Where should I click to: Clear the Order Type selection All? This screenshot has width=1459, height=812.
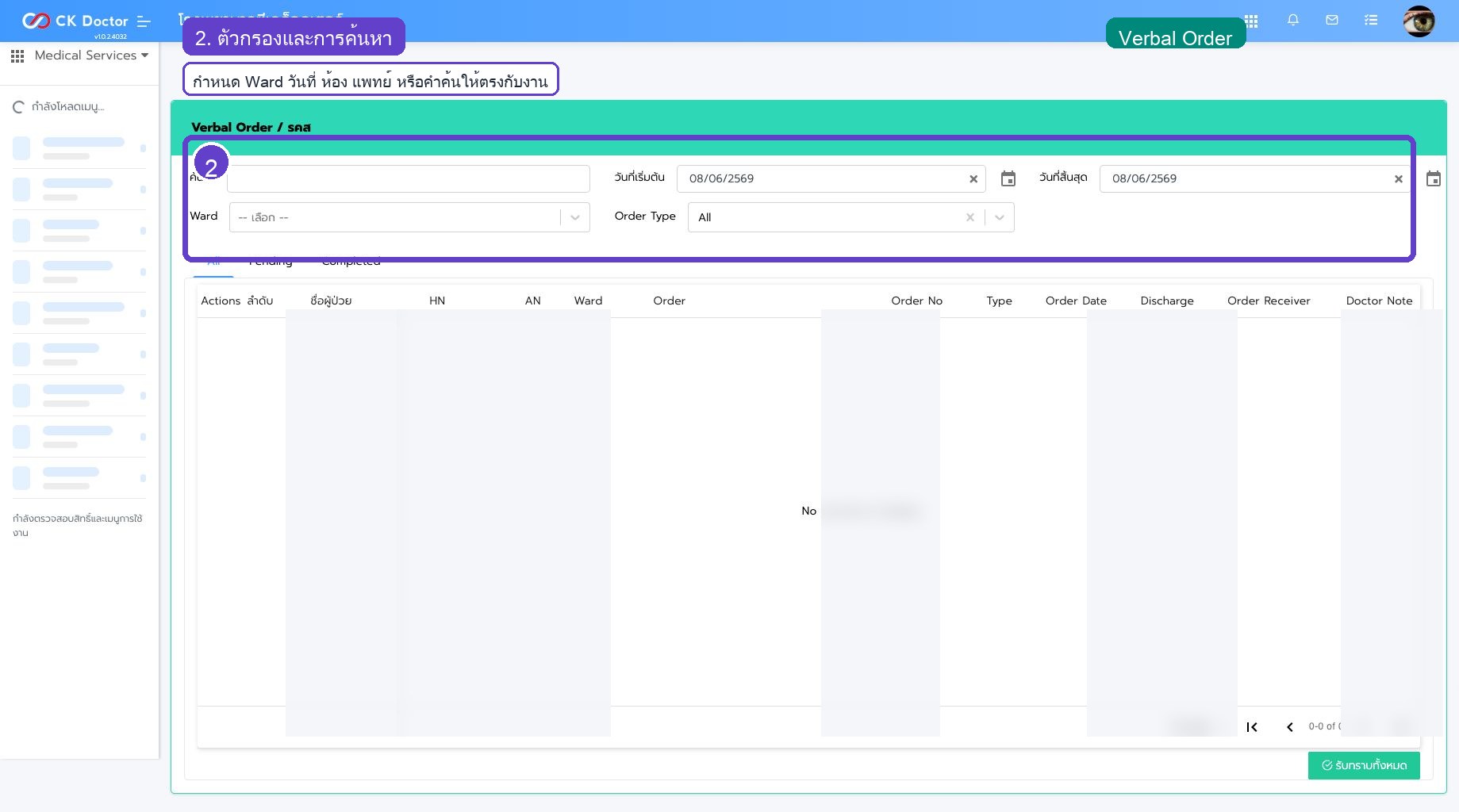[969, 217]
